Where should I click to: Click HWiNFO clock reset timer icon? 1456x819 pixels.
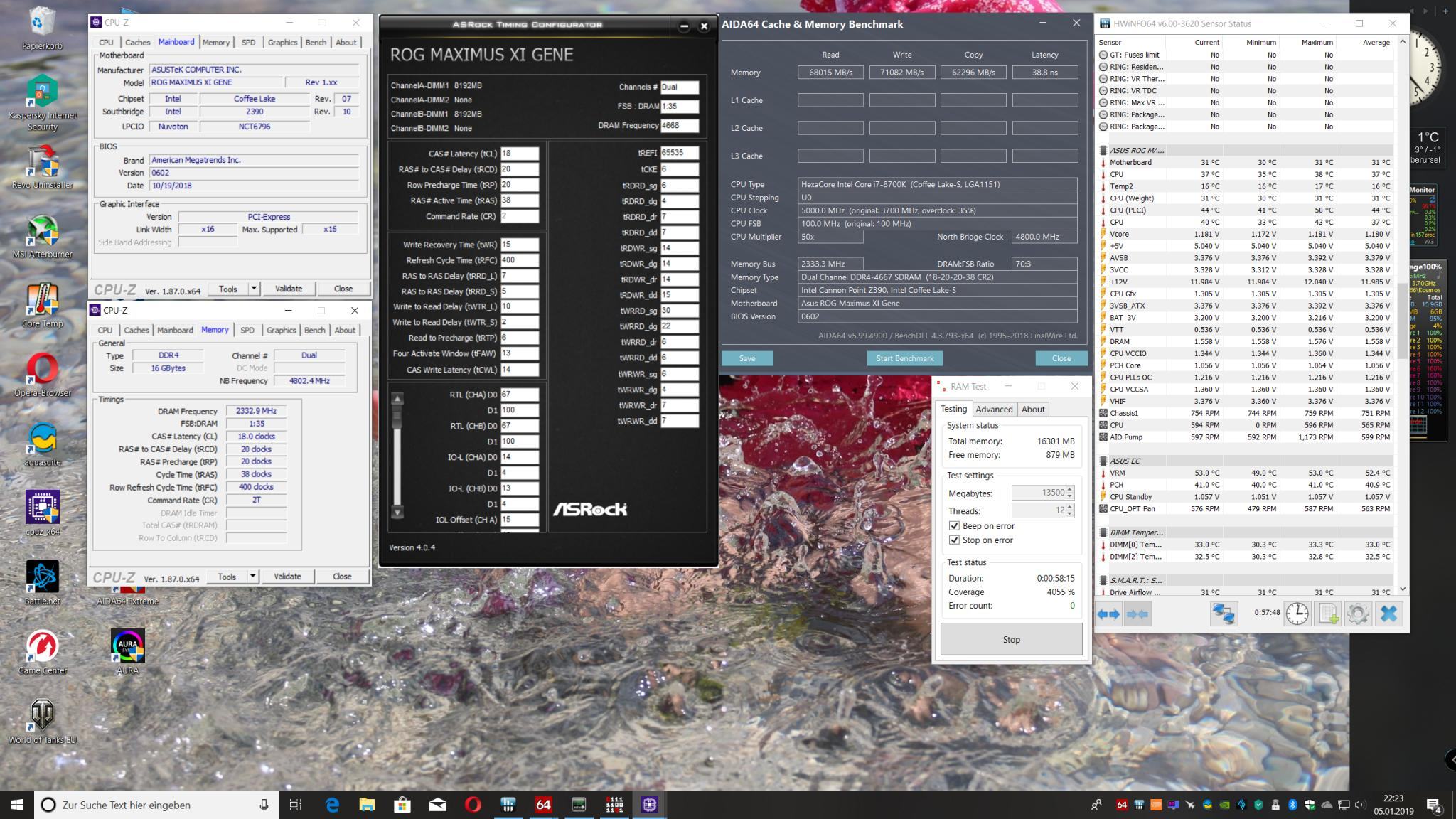point(1297,614)
